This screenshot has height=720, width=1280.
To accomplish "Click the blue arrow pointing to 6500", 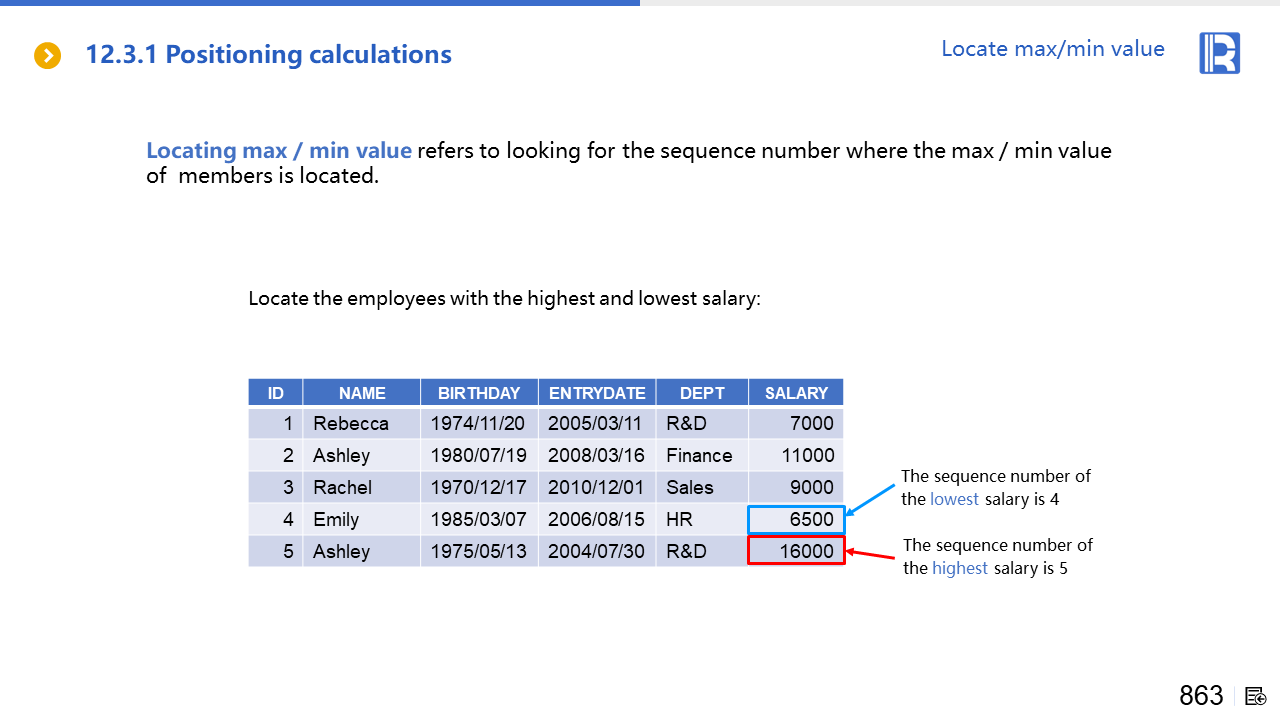I will point(870,500).
